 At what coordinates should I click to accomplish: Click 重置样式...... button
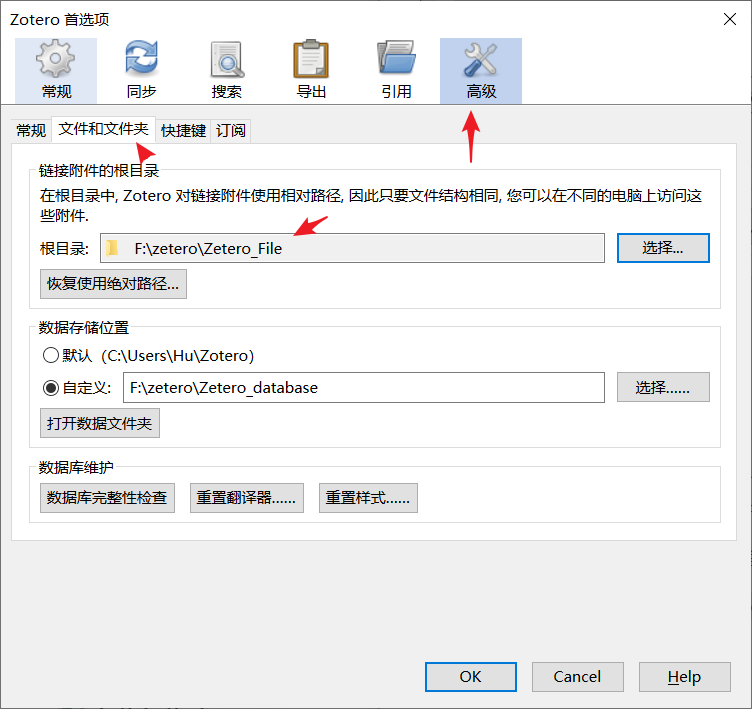[368, 498]
